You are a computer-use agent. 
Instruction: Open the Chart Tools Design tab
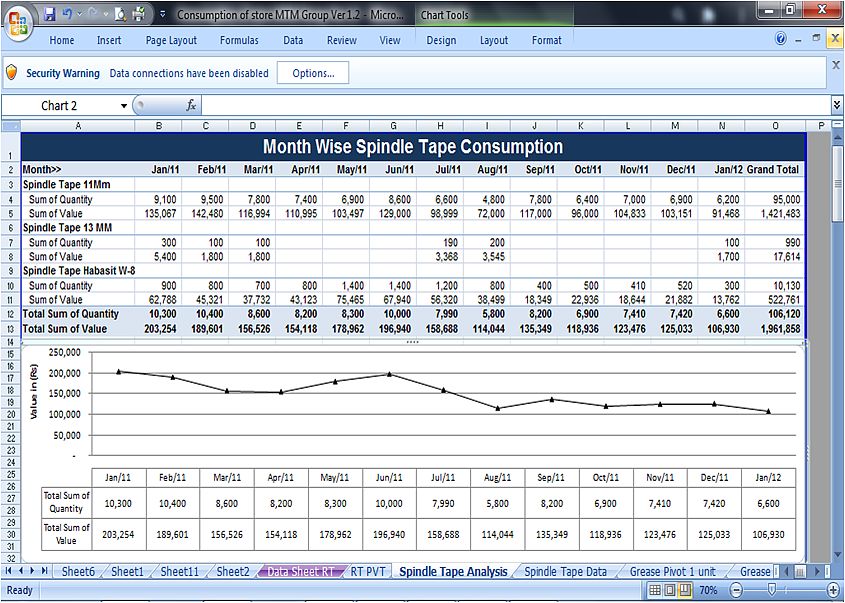coord(441,40)
